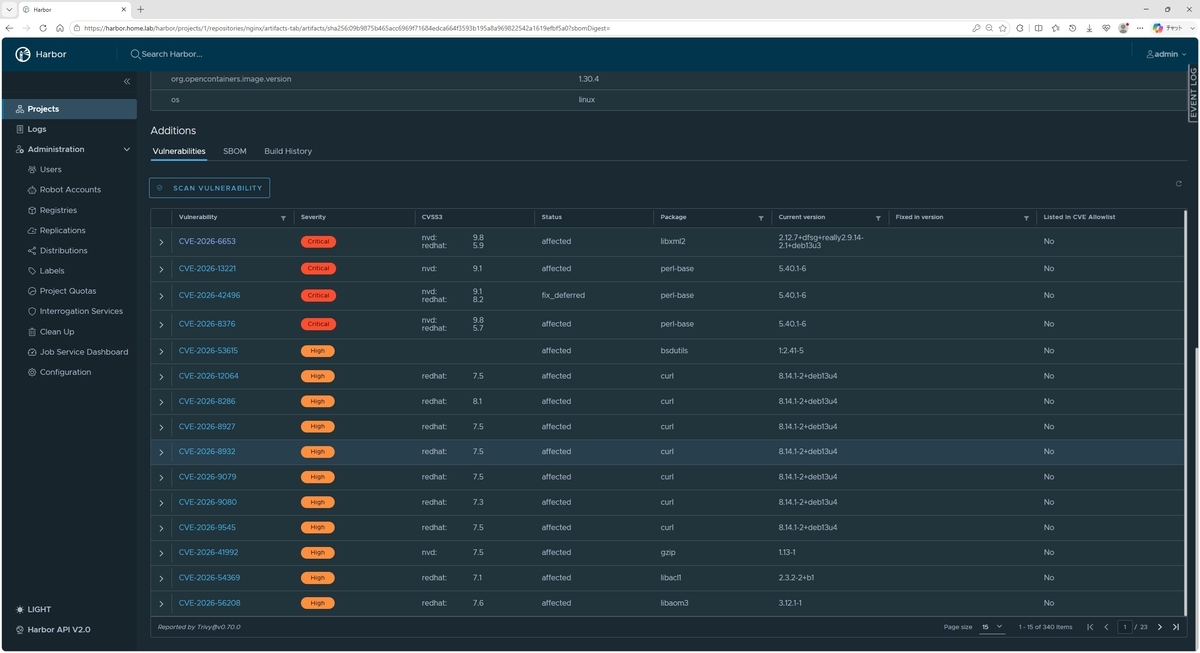Screen dimensions: 1200x653
Task: Open the admin user account dropdown
Action: 1166,54
